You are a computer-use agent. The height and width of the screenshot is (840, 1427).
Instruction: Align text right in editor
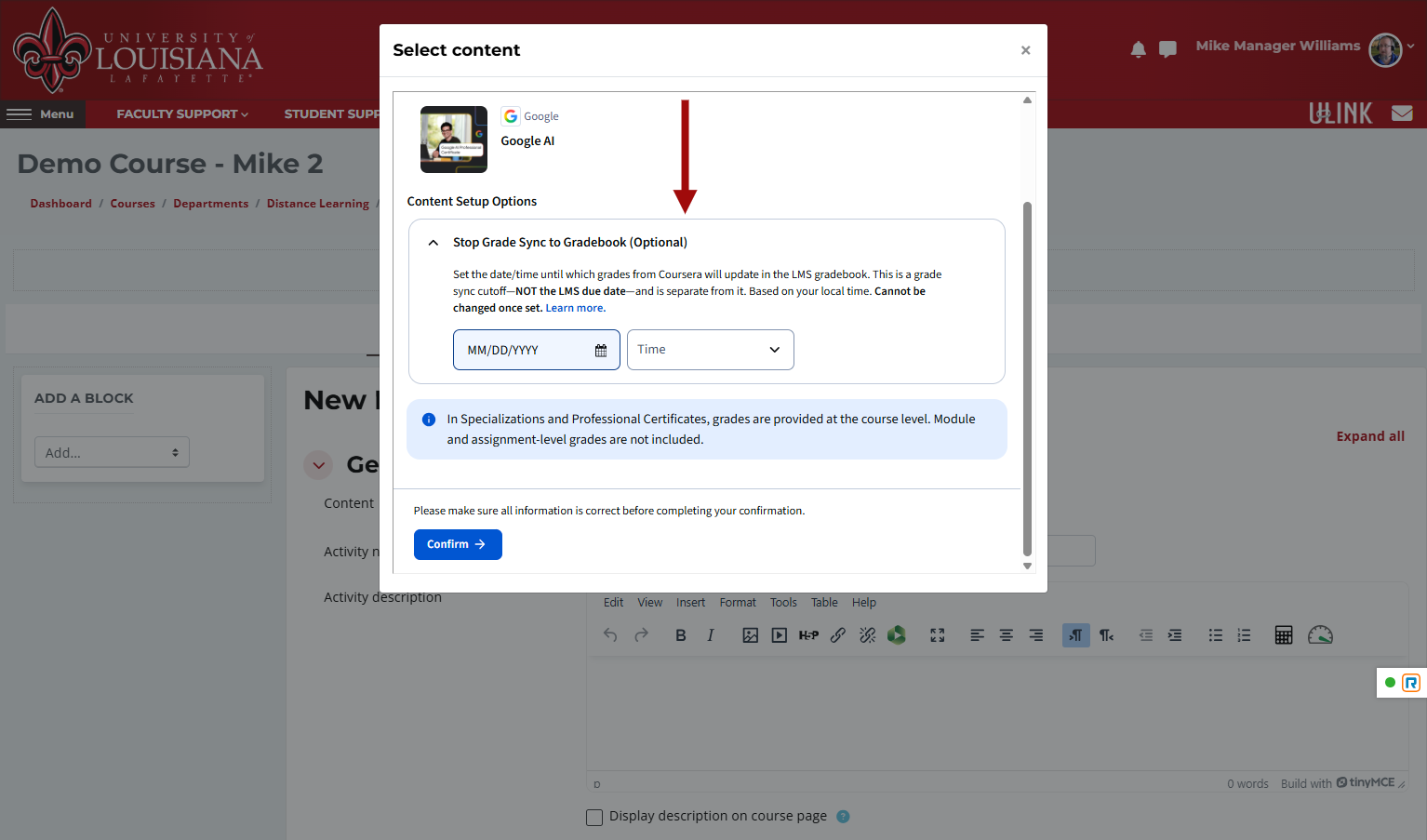(1036, 635)
